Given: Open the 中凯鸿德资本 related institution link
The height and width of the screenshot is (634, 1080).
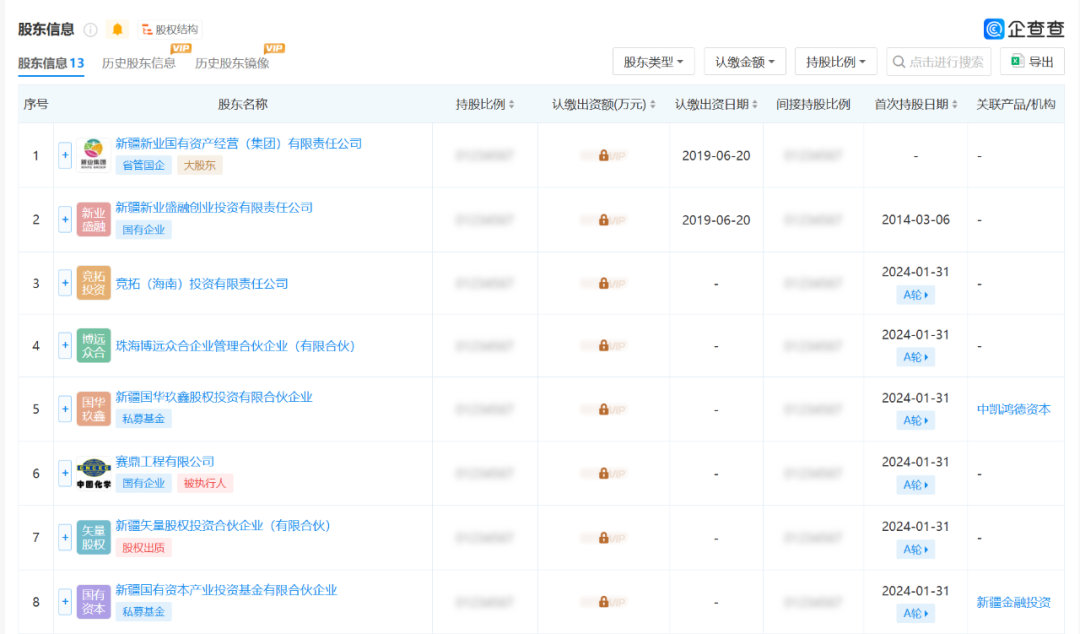Looking at the screenshot, I should 1013,409.
